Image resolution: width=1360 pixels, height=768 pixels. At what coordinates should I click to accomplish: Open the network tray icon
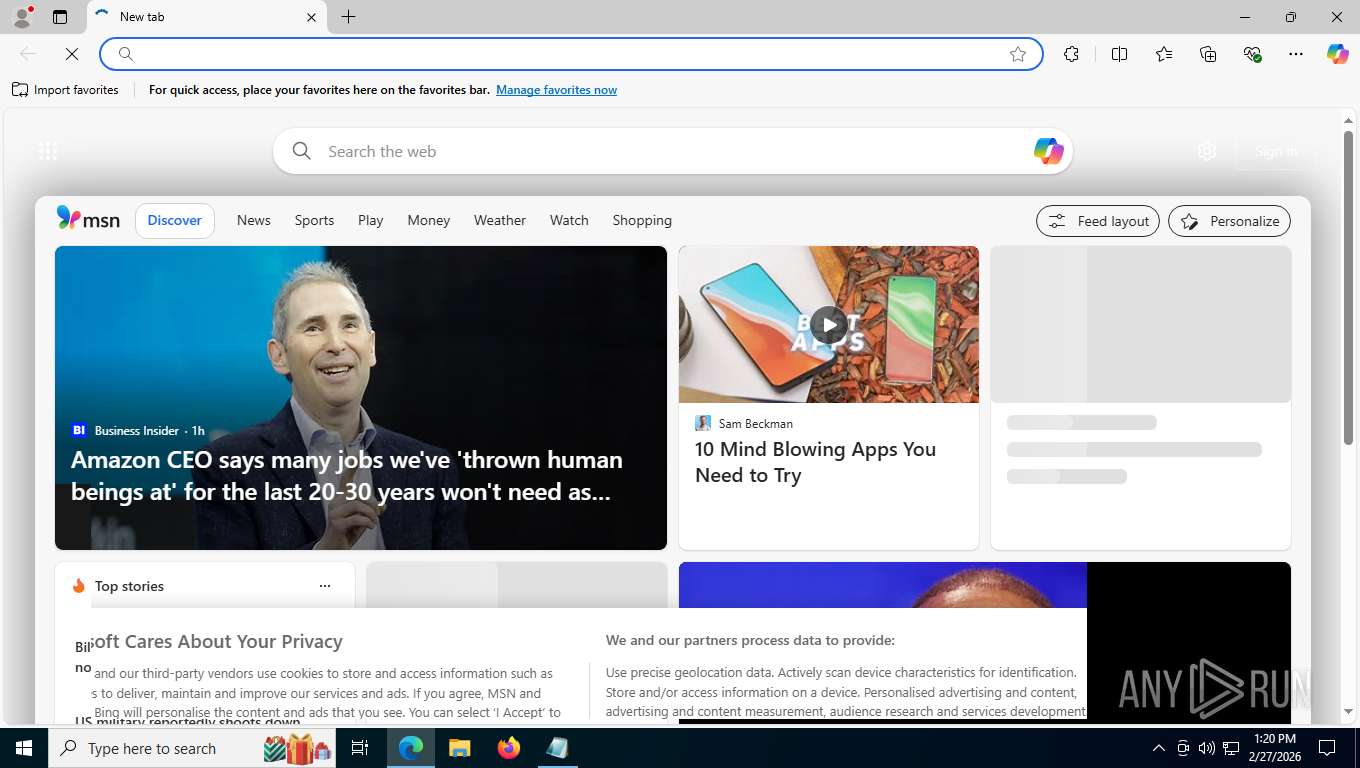1231,748
